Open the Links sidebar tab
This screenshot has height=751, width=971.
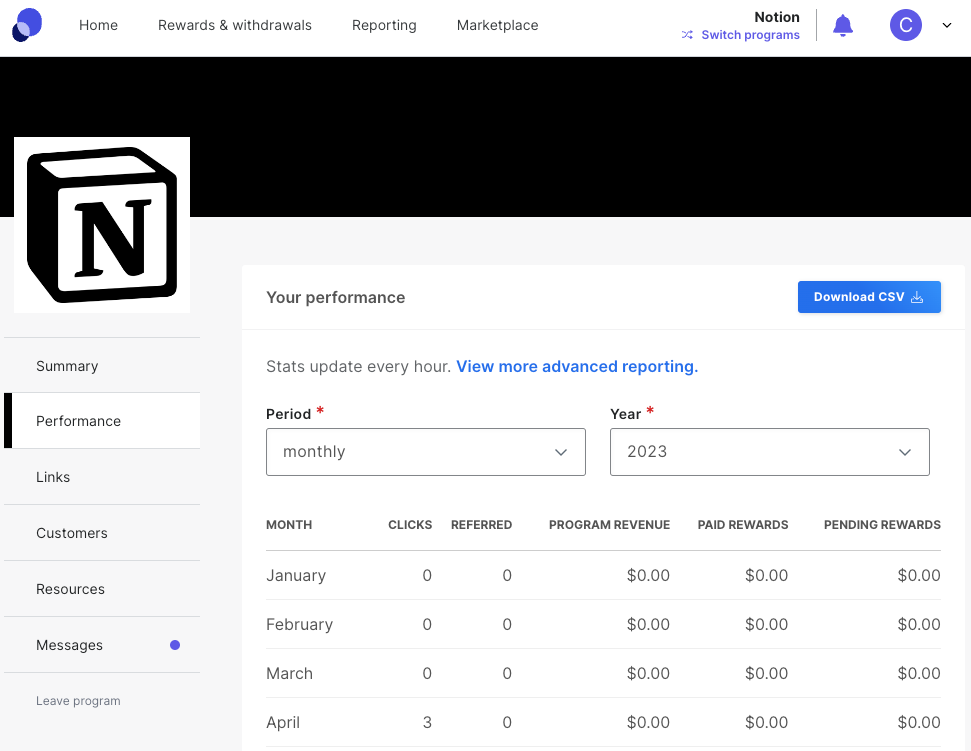click(53, 477)
